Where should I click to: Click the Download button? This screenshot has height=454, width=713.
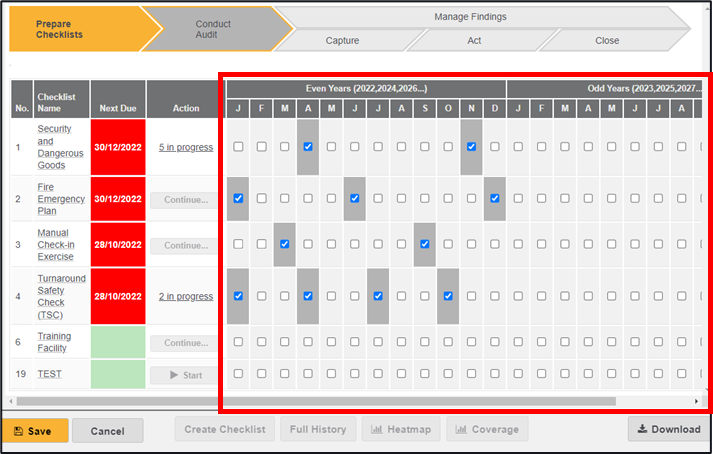point(669,430)
